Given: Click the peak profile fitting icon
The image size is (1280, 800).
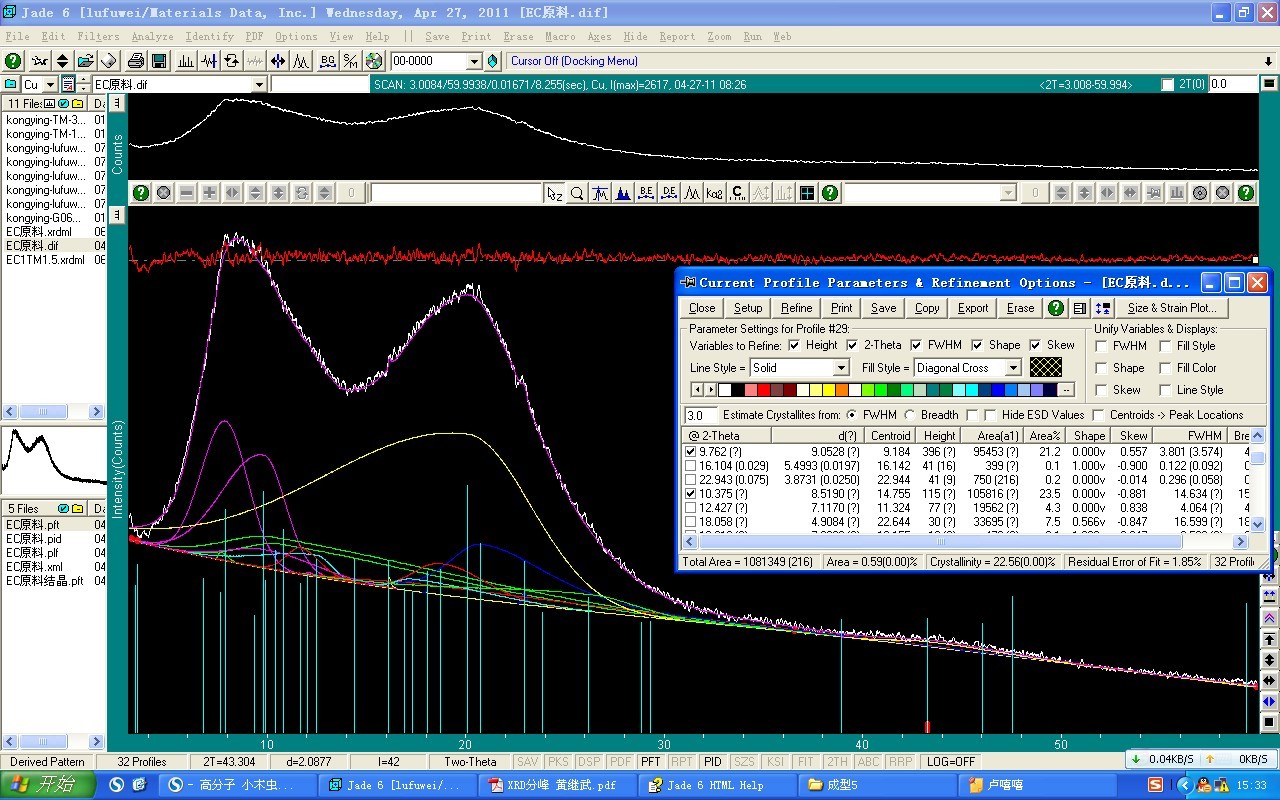Looking at the screenshot, I should coord(301,61).
